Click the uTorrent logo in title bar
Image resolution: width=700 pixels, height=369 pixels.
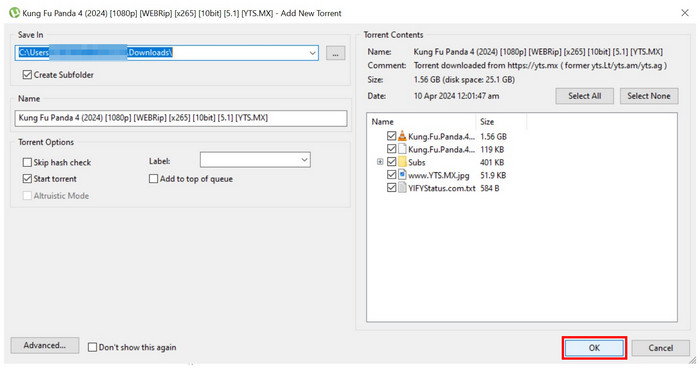click(x=14, y=12)
